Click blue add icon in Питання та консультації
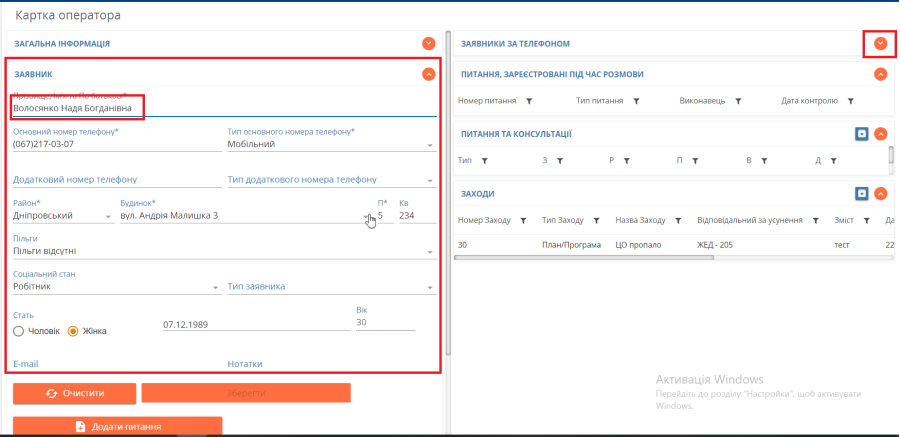This screenshot has height=437, width=900. point(861,133)
